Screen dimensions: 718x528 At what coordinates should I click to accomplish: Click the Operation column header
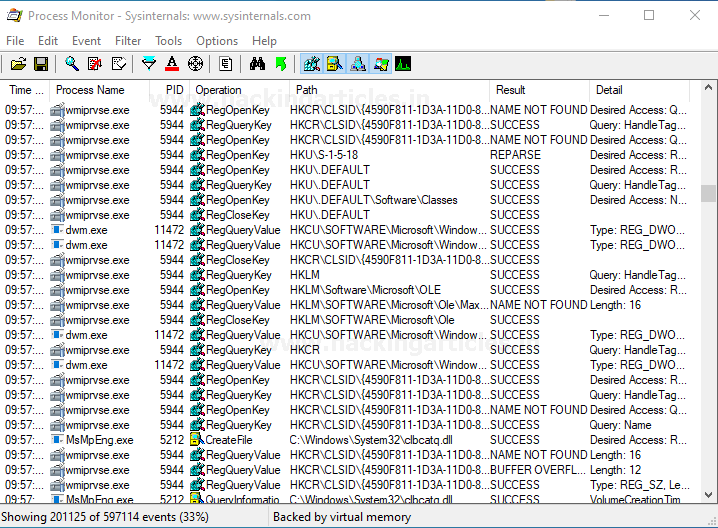pyautogui.click(x=239, y=90)
